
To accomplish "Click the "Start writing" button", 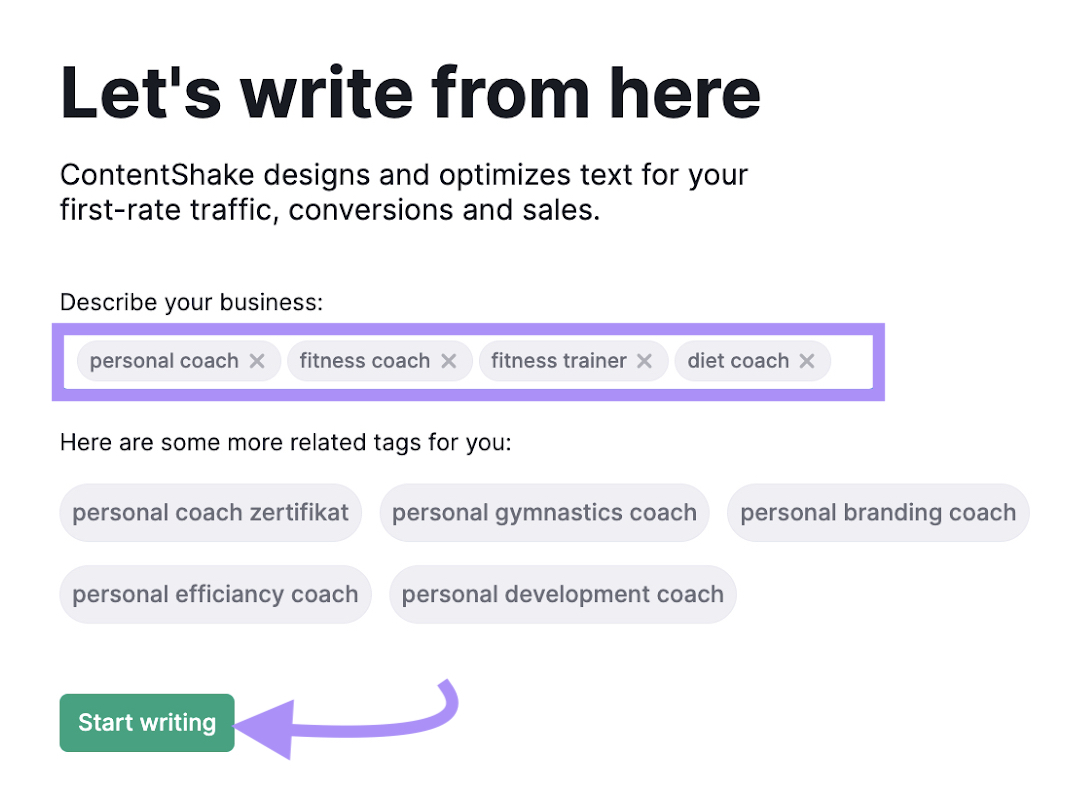I will pyautogui.click(x=146, y=722).
